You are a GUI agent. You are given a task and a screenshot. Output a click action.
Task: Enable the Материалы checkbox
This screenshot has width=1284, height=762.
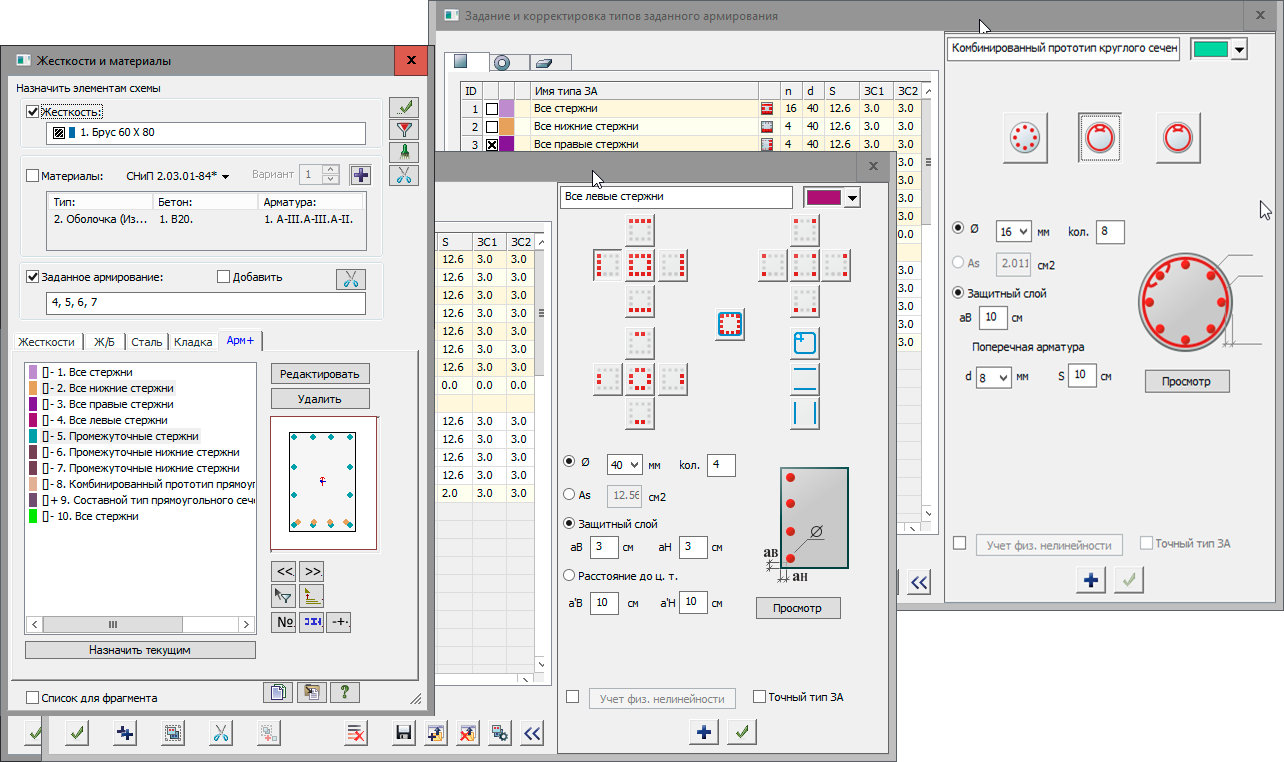(32, 176)
